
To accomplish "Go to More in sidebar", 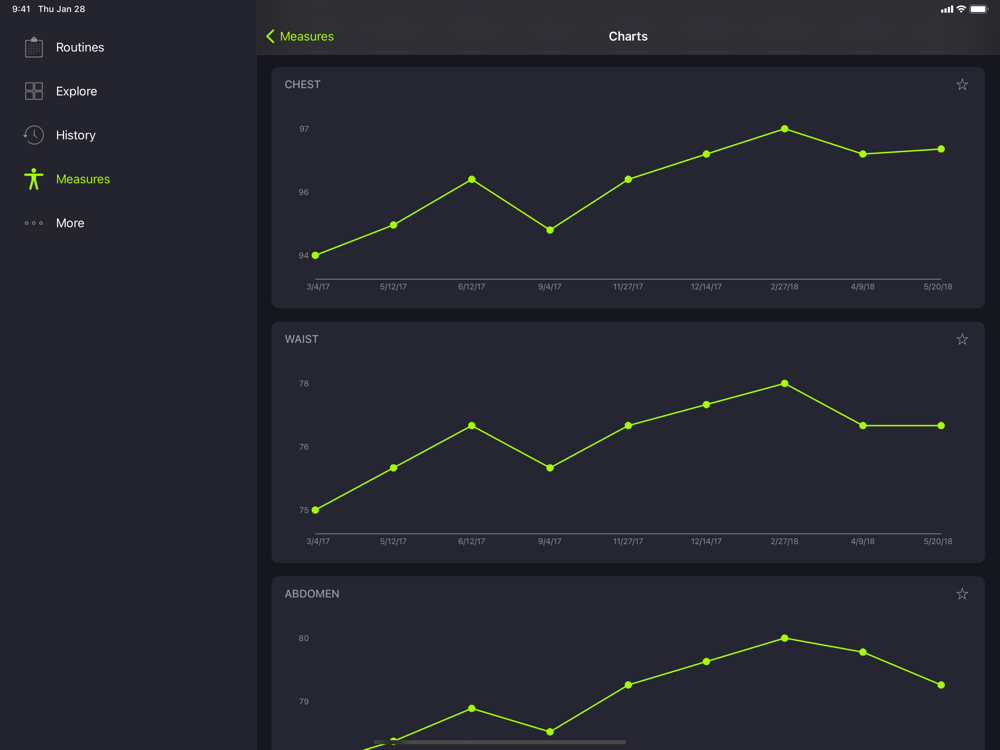I will [x=70, y=223].
